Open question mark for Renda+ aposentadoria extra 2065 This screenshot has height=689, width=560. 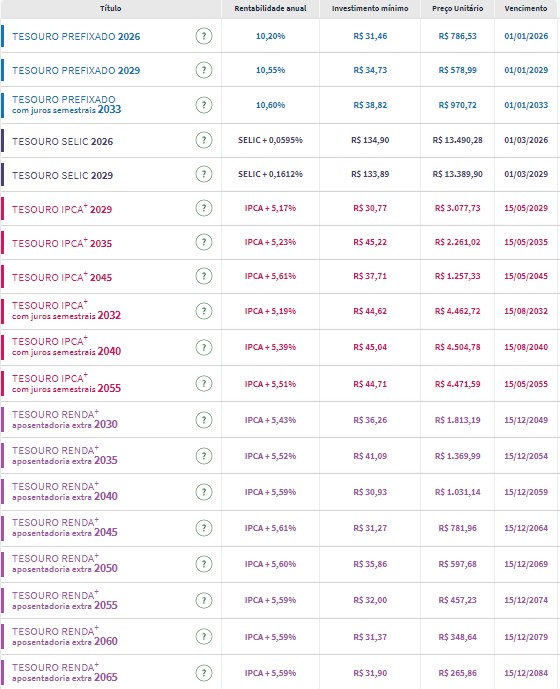tap(204, 673)
